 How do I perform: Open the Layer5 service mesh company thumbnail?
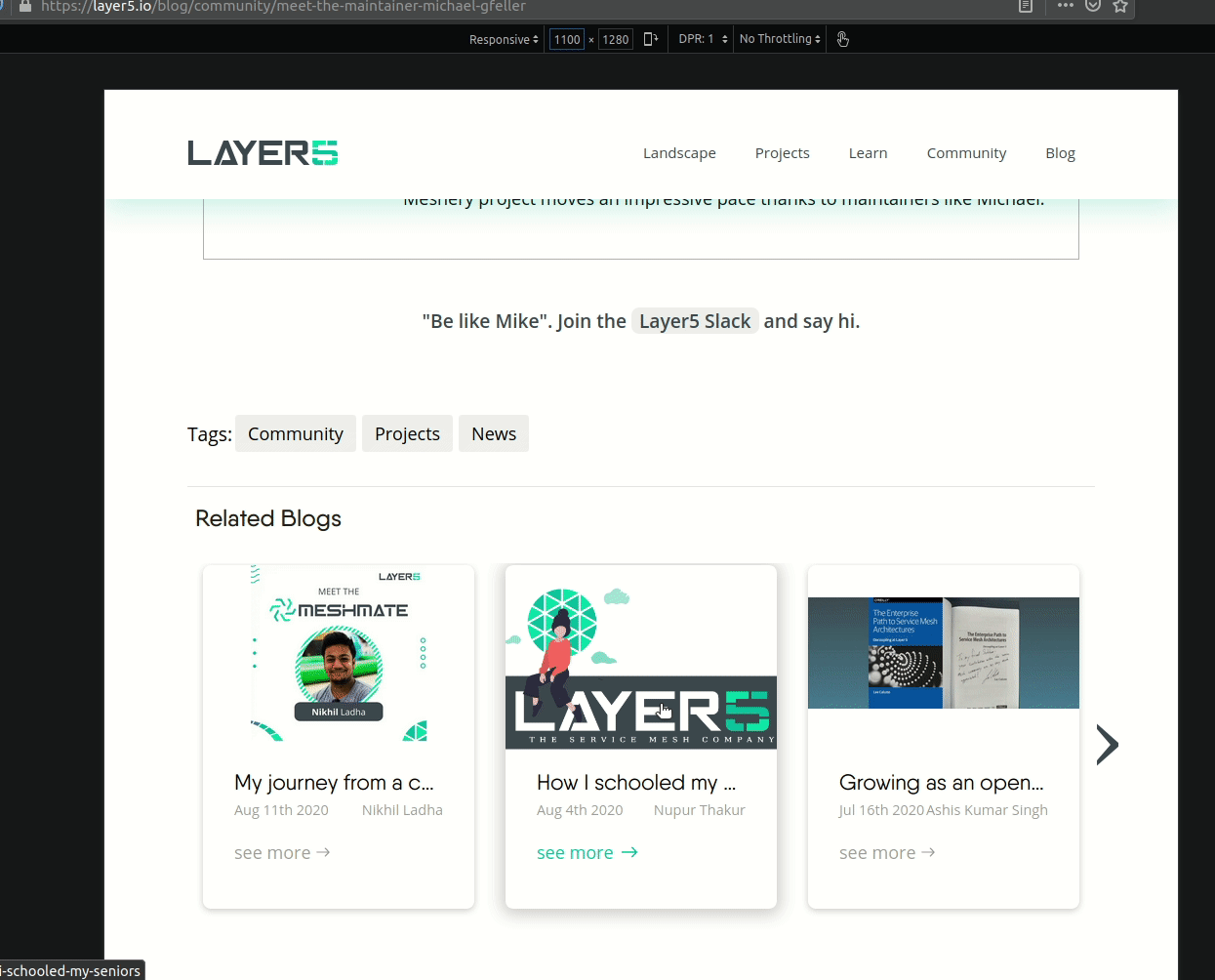pos(641,657)
